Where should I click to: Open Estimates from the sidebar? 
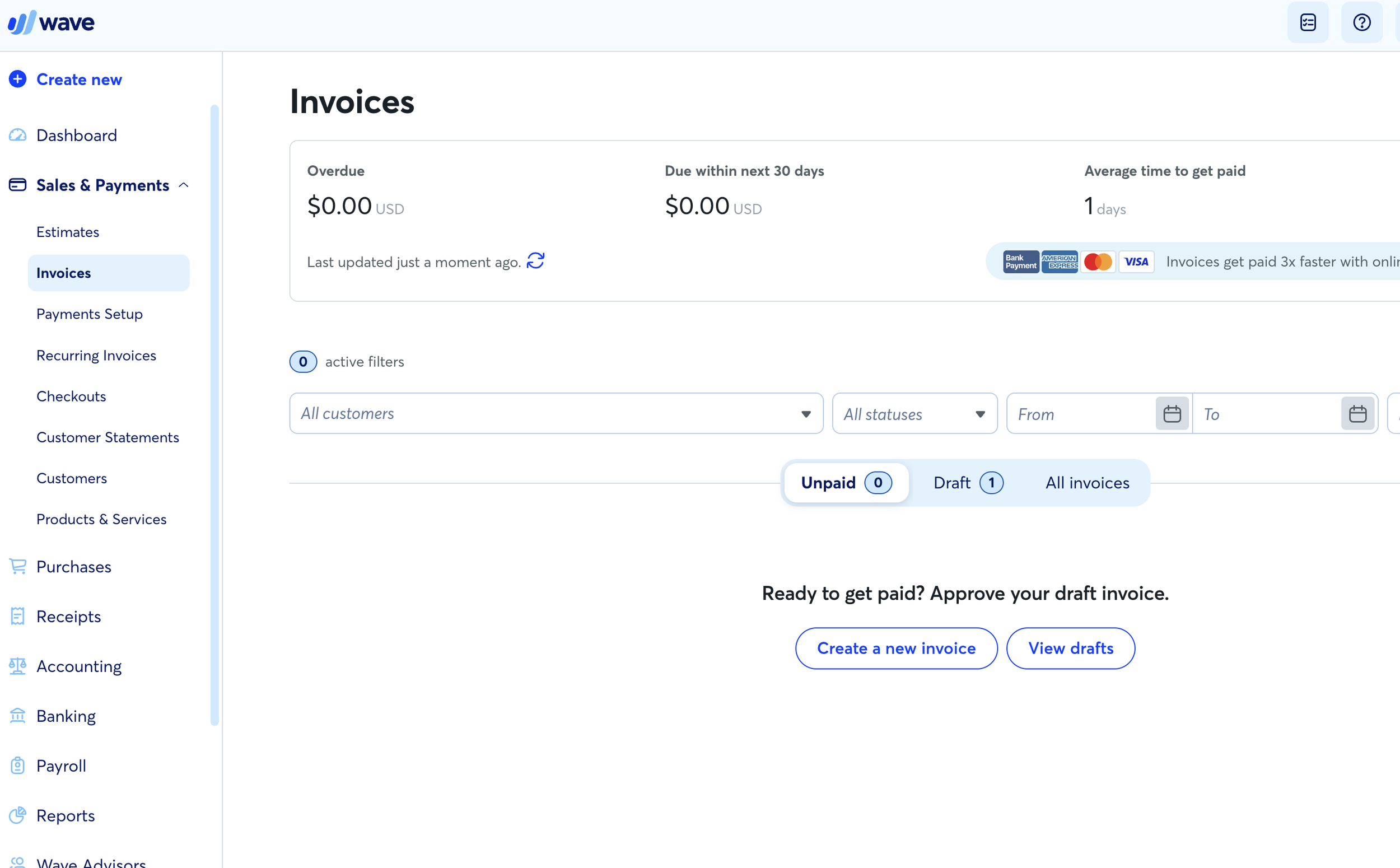click(67, 231)
